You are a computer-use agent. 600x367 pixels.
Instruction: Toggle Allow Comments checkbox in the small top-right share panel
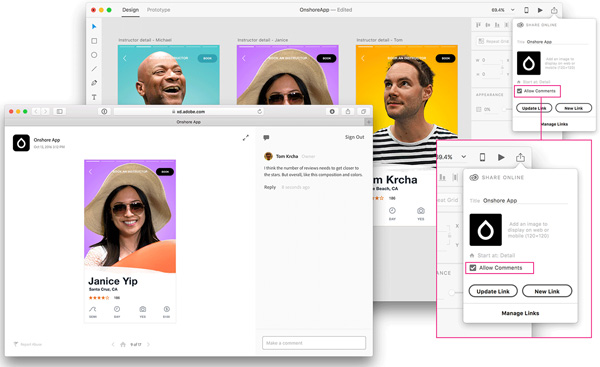click(x=520, y=91)
